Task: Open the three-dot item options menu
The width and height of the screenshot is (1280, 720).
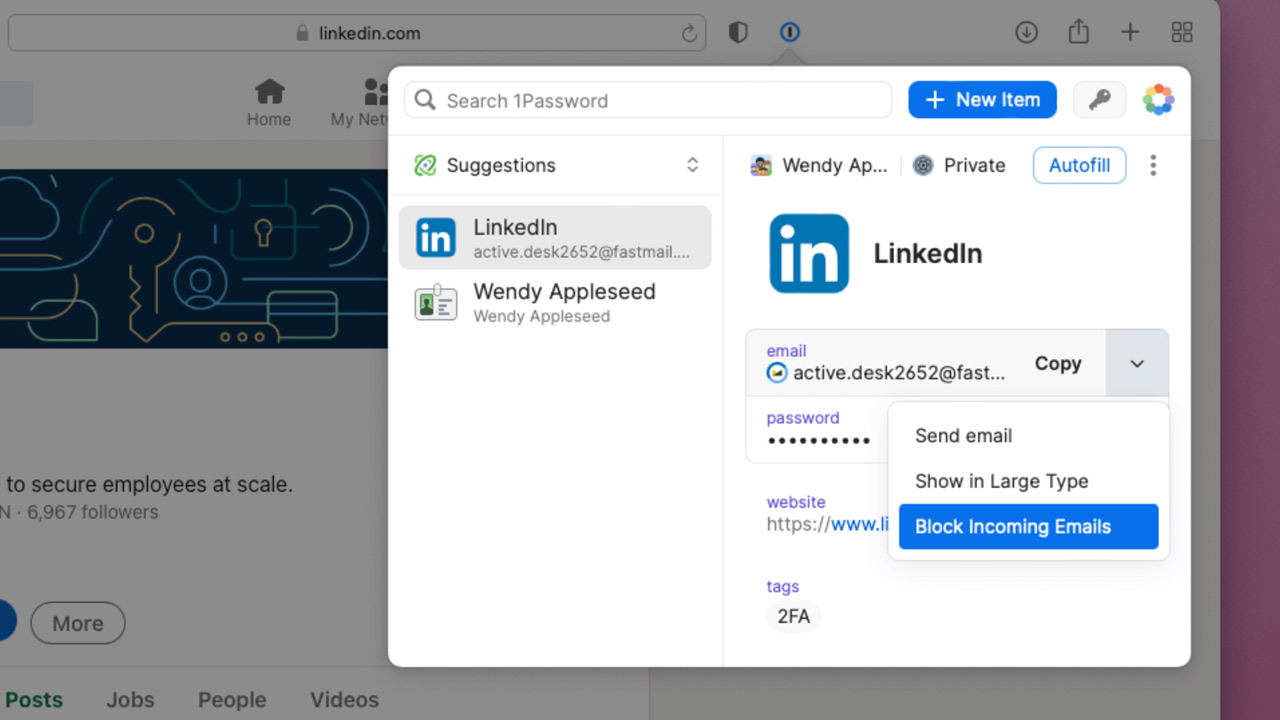Action: pos(1153,166)
